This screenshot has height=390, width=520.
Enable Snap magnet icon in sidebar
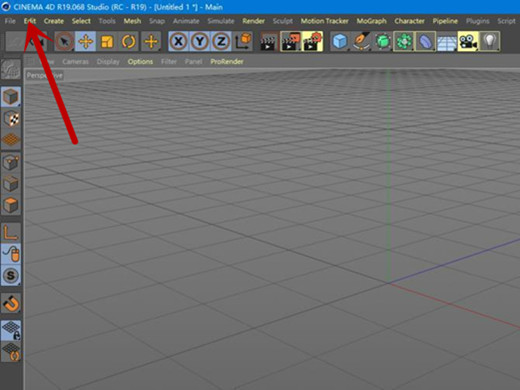pos(11,304)
